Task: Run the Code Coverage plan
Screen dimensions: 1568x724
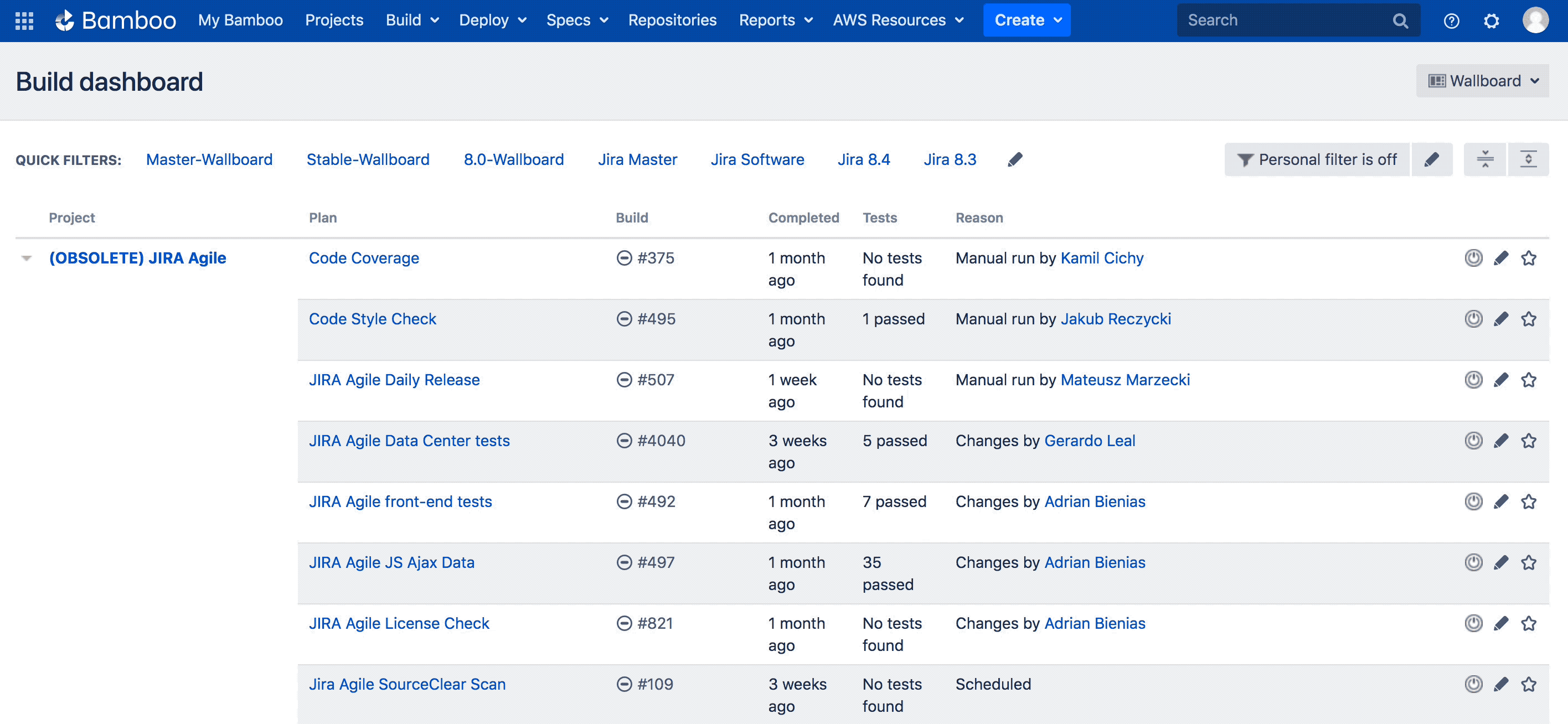Action: click(x=1473, y=258)
